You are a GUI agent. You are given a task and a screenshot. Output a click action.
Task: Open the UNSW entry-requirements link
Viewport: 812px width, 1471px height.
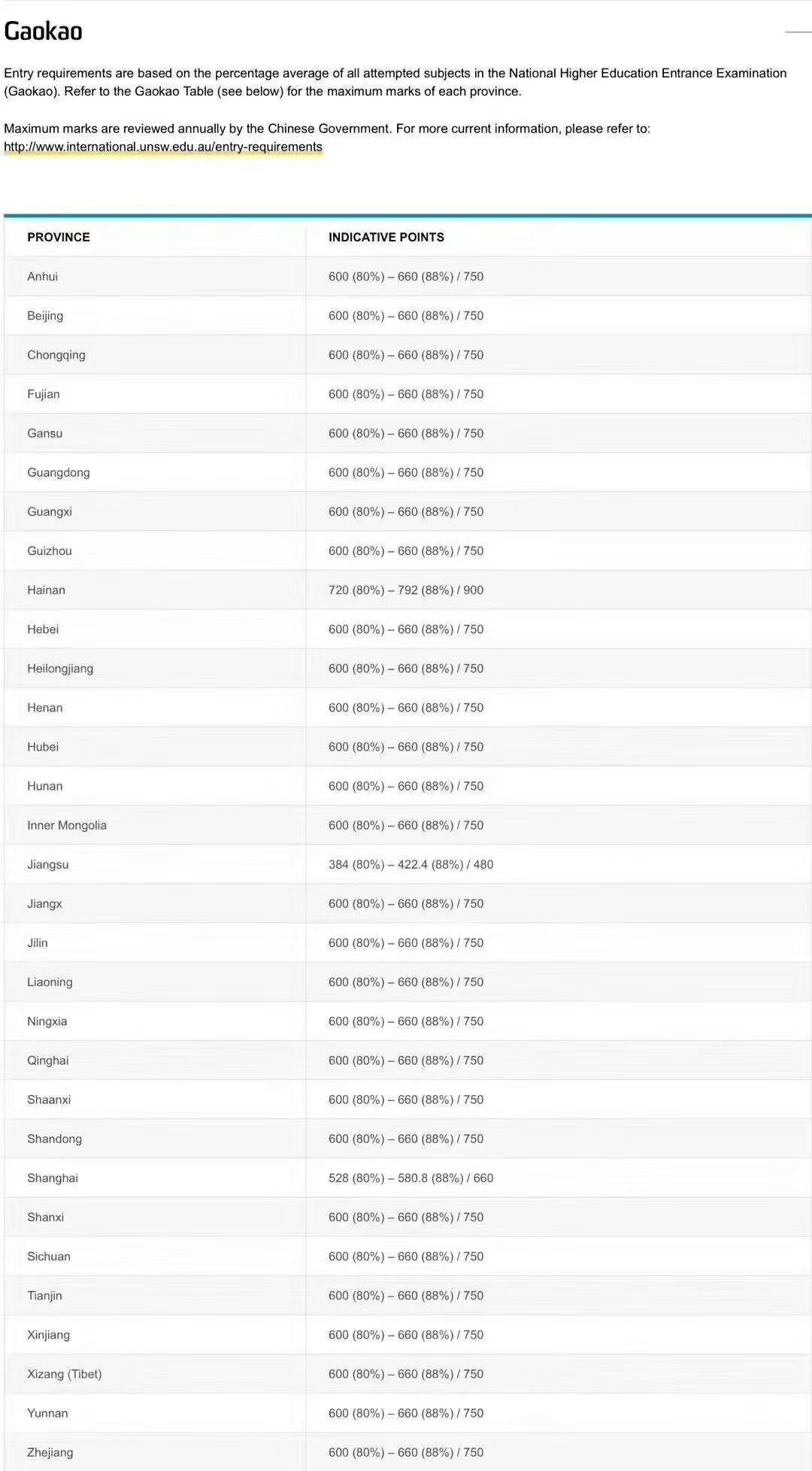point(163,147)
